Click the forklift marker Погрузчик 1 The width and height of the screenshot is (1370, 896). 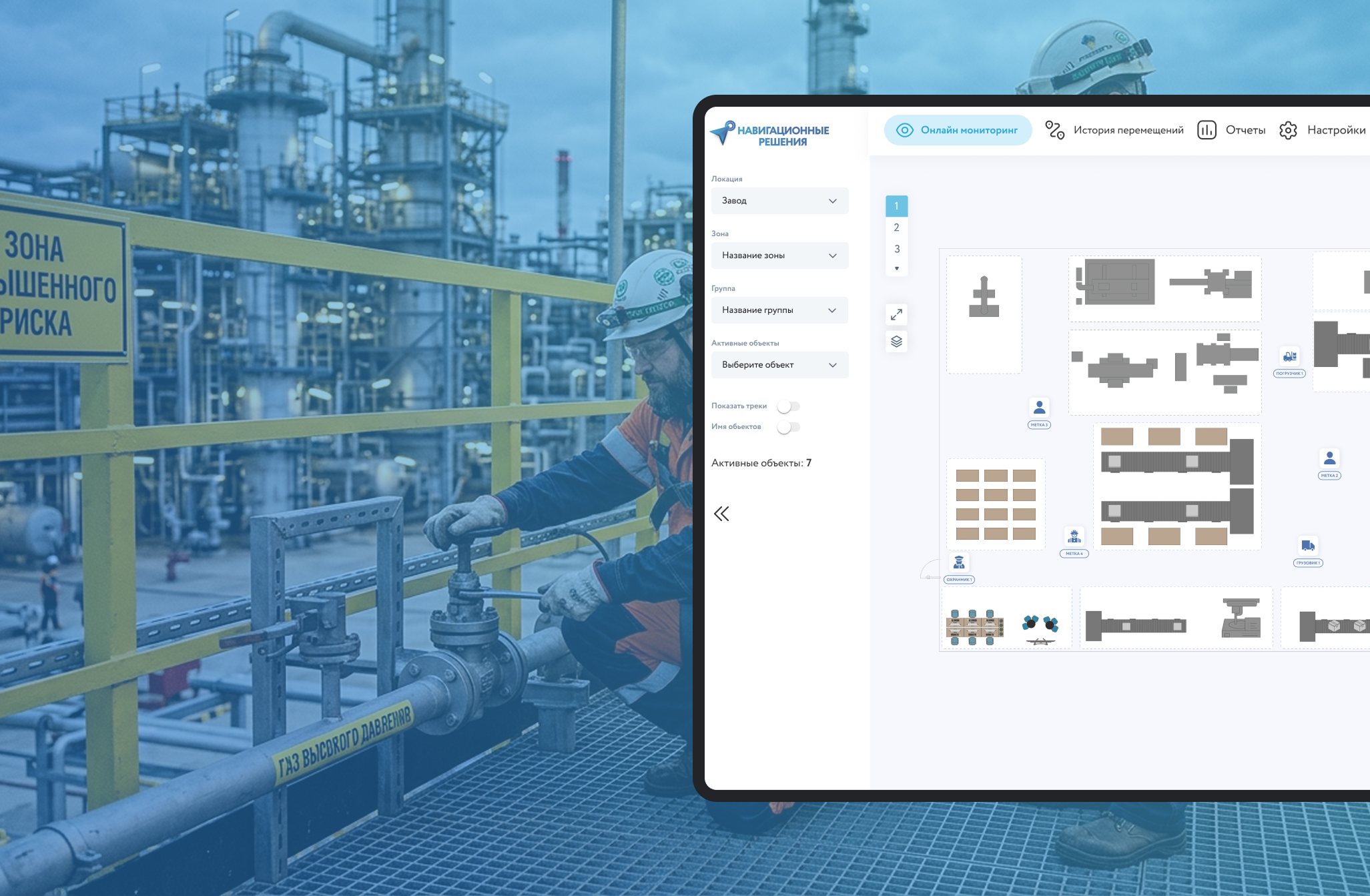1289,358
